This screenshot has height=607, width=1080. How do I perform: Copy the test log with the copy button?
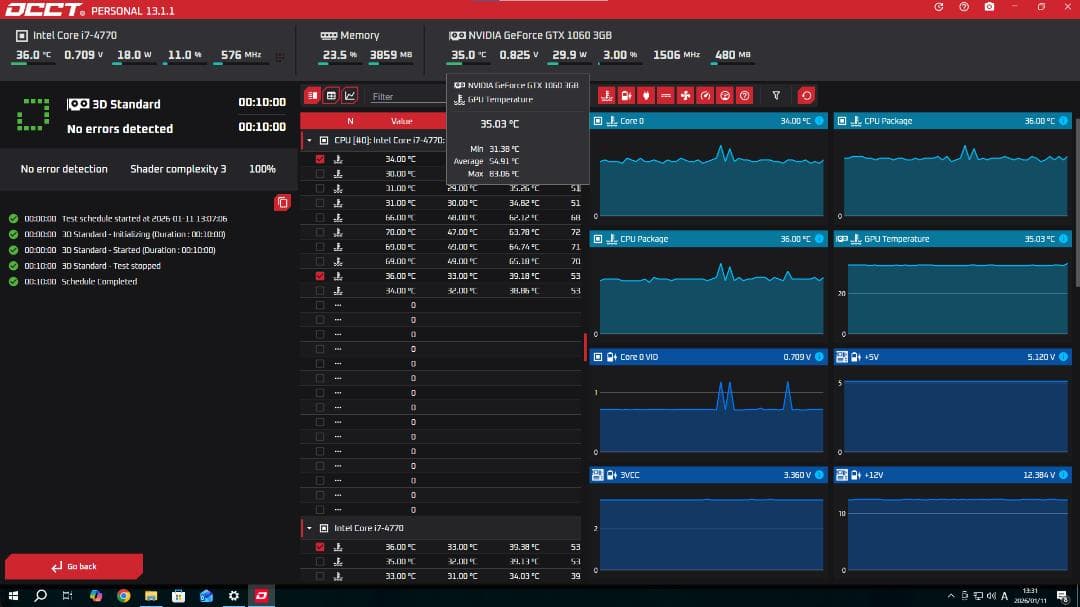[x=283, y=202]
